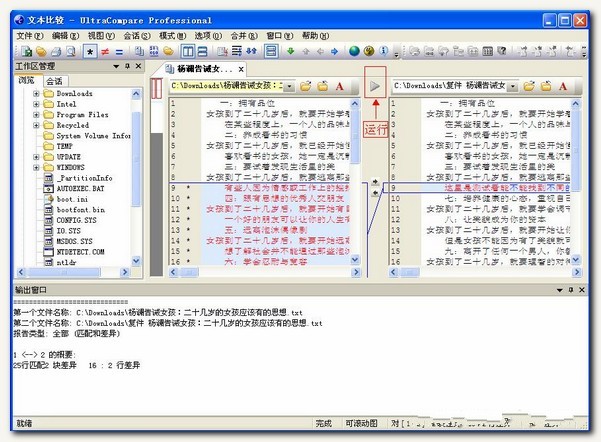Open the 合并 menu

244,36
